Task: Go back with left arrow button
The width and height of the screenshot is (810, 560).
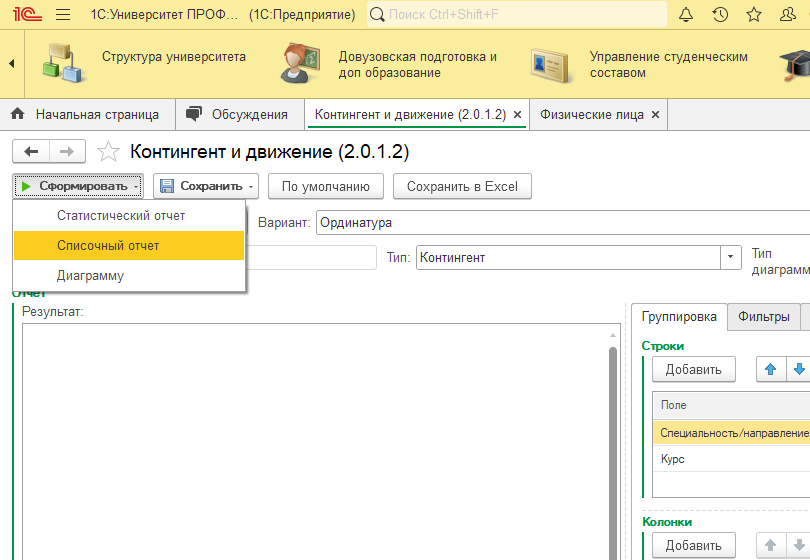Action: click(x=31, y=151)
